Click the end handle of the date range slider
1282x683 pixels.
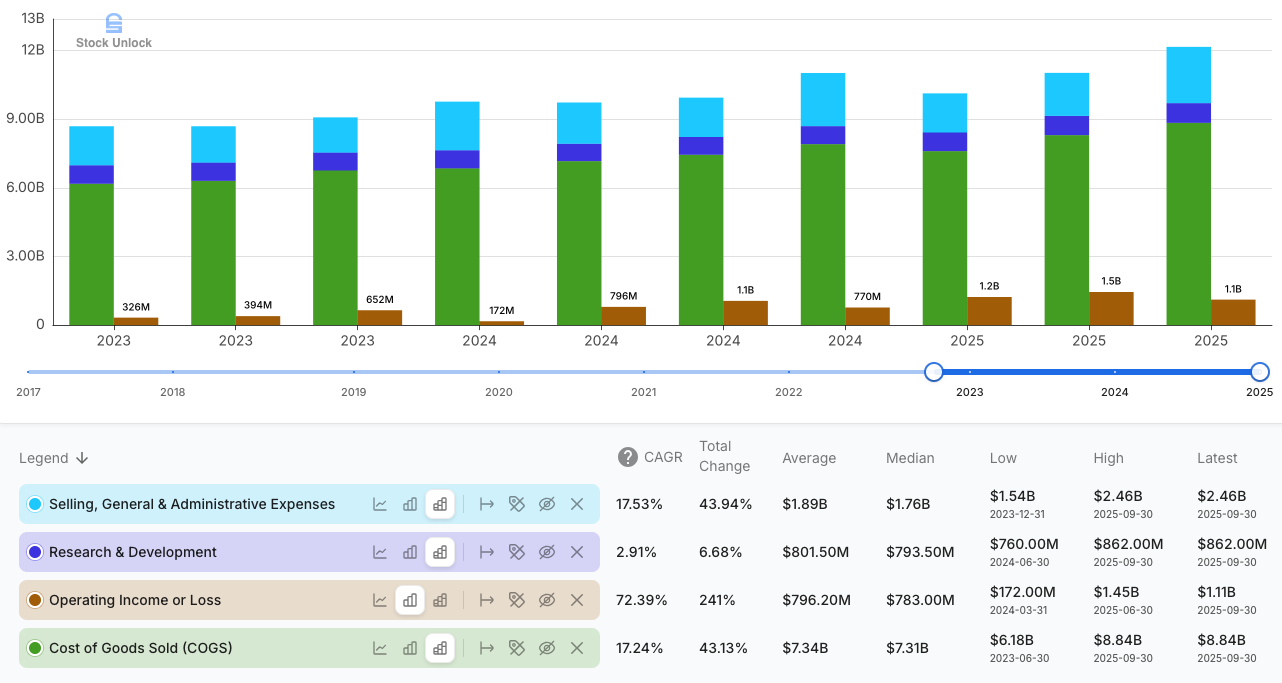point(1260,372)
